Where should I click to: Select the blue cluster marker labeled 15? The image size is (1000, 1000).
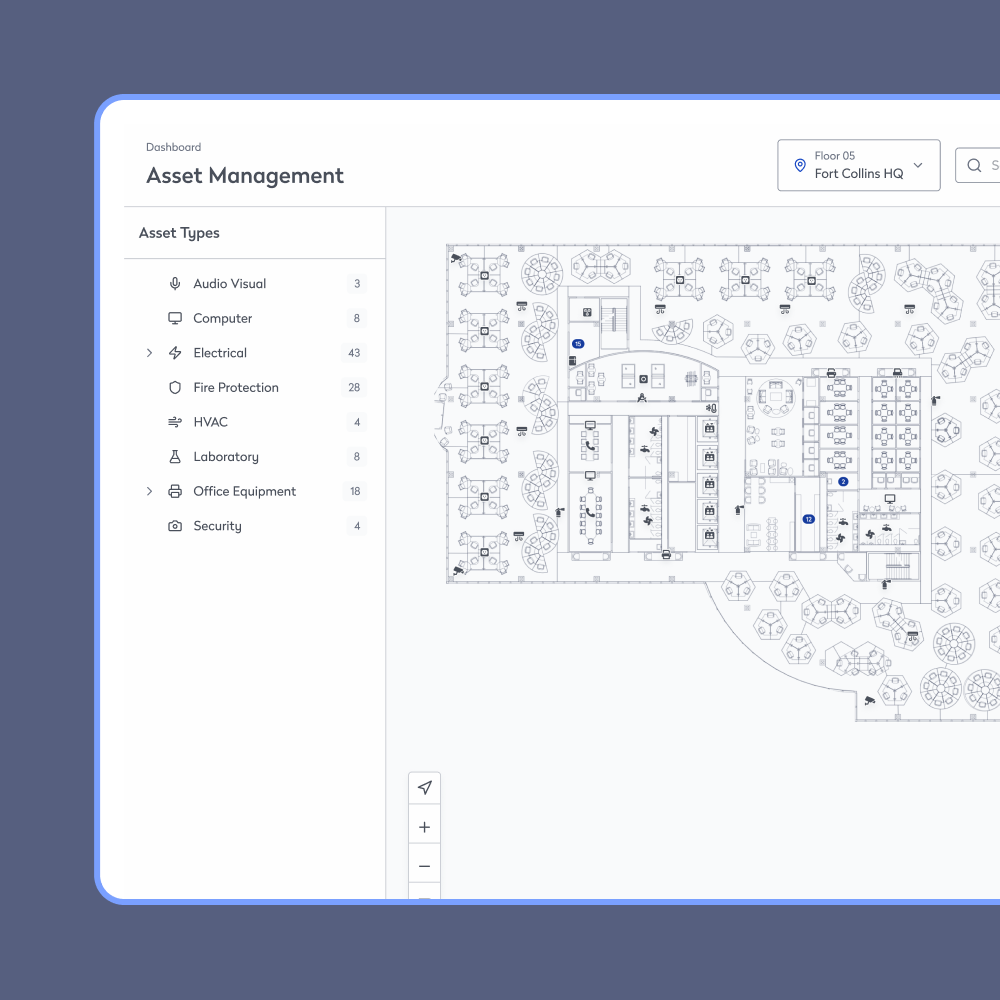(x=577, y=344)
